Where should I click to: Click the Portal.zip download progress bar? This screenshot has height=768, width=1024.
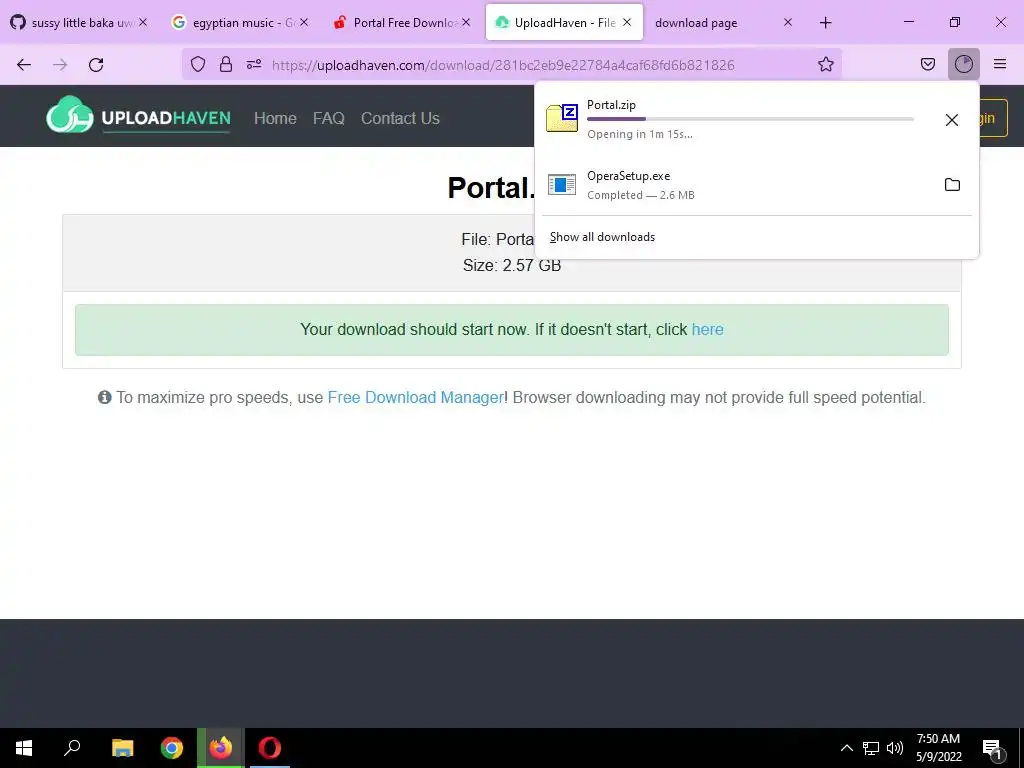[750, 119]
